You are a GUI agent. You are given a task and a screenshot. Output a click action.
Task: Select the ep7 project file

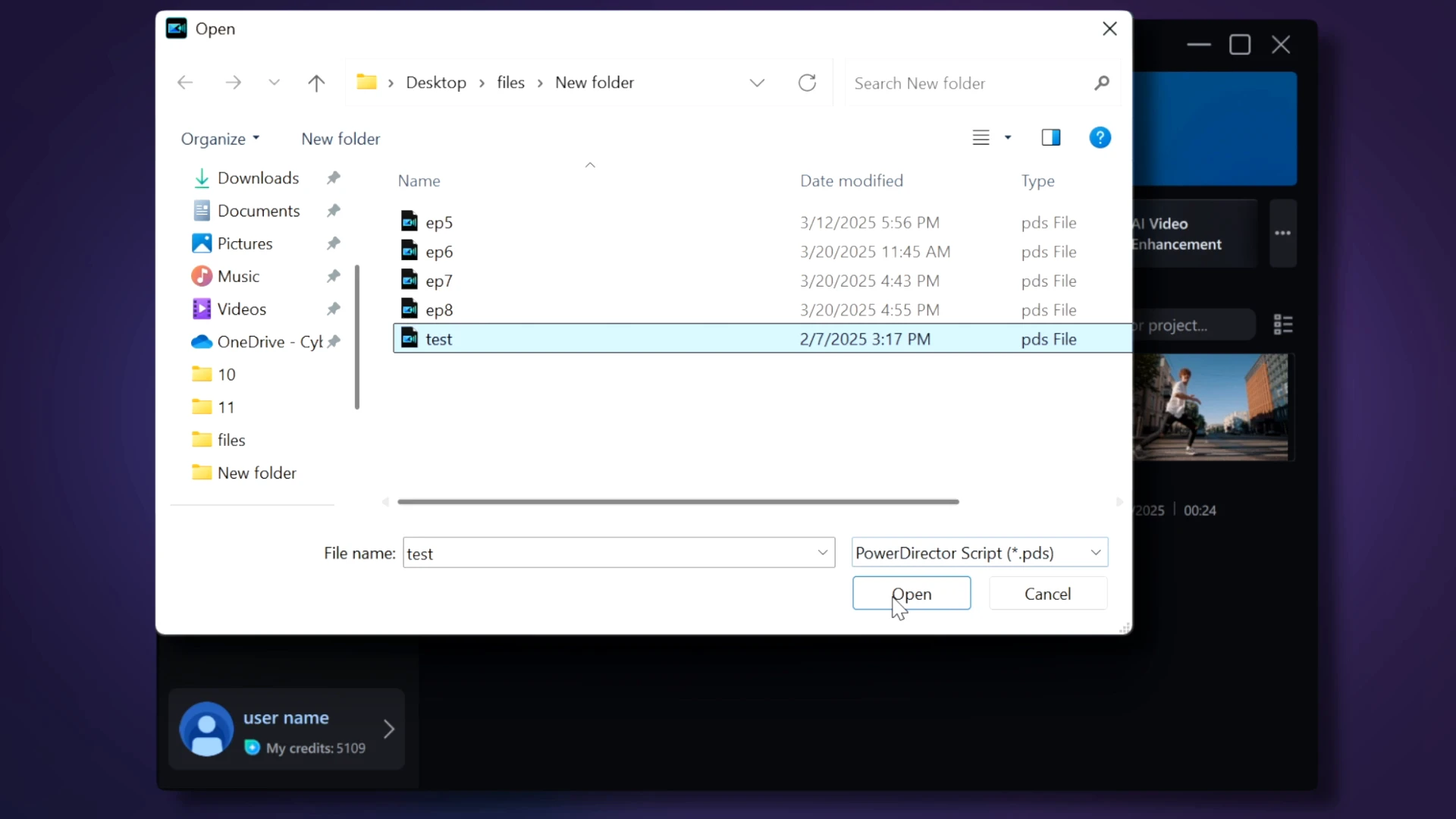762,281
